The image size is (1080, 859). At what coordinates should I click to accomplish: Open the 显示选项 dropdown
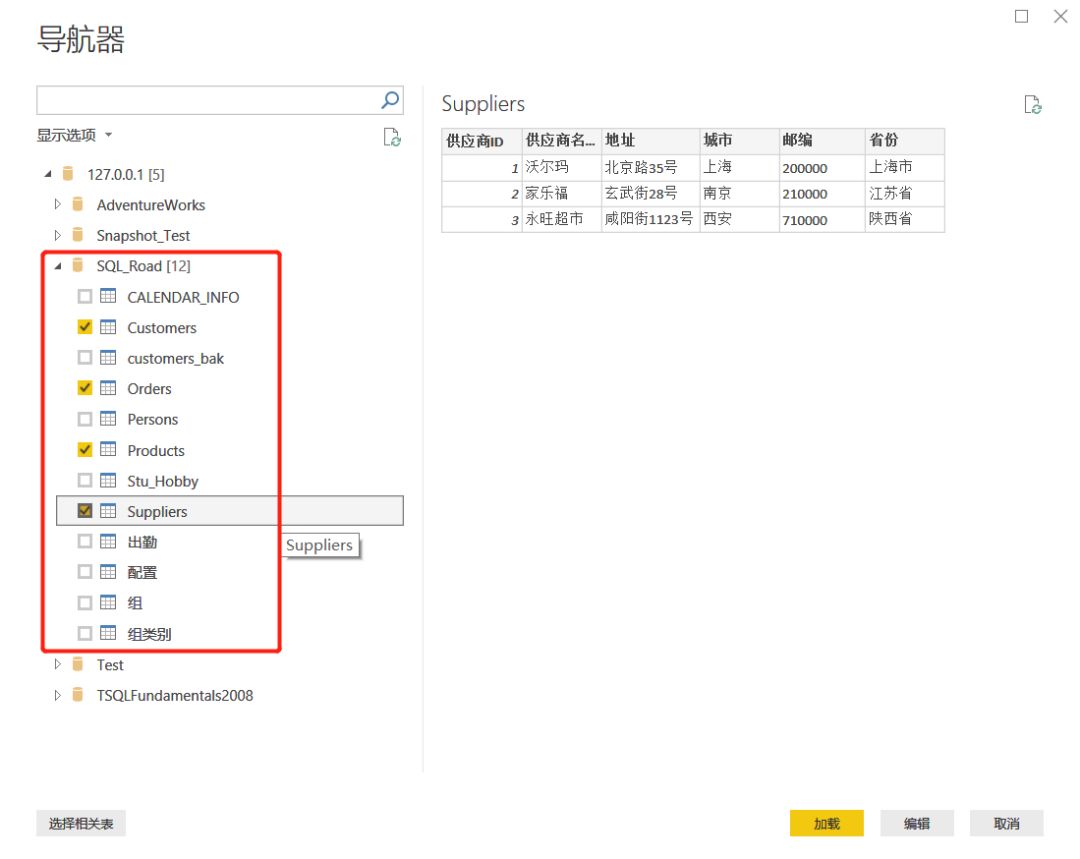click(x=75, y=136)
